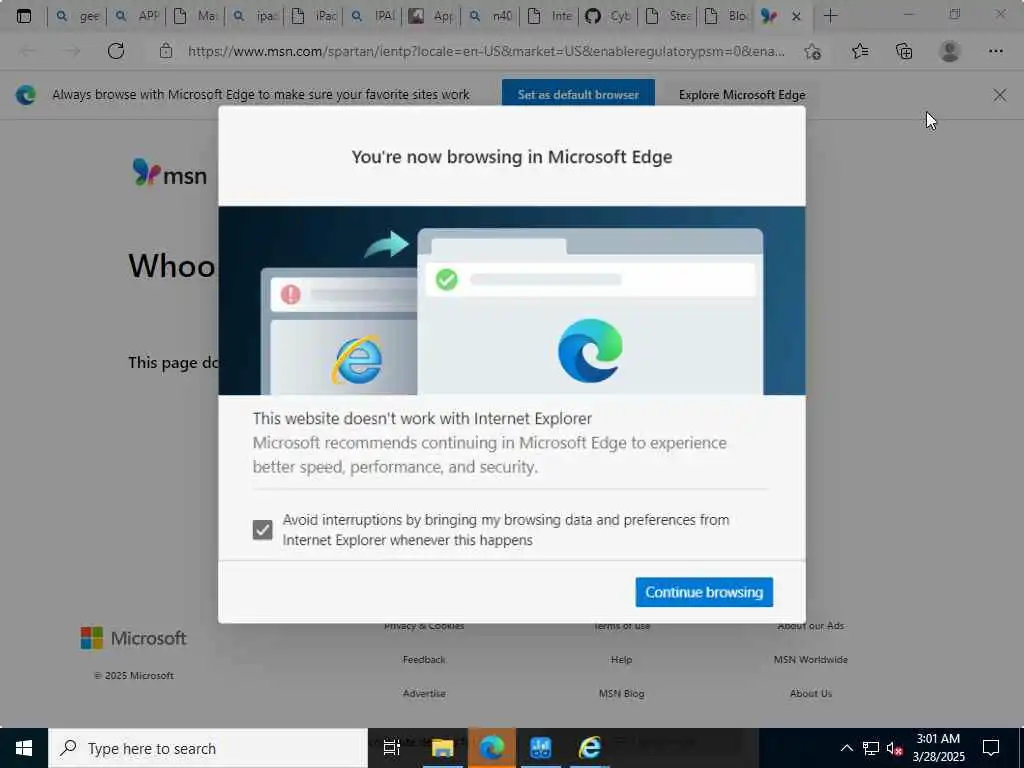
Task: Click the muted volume tray icon
Action: [894, 748]
